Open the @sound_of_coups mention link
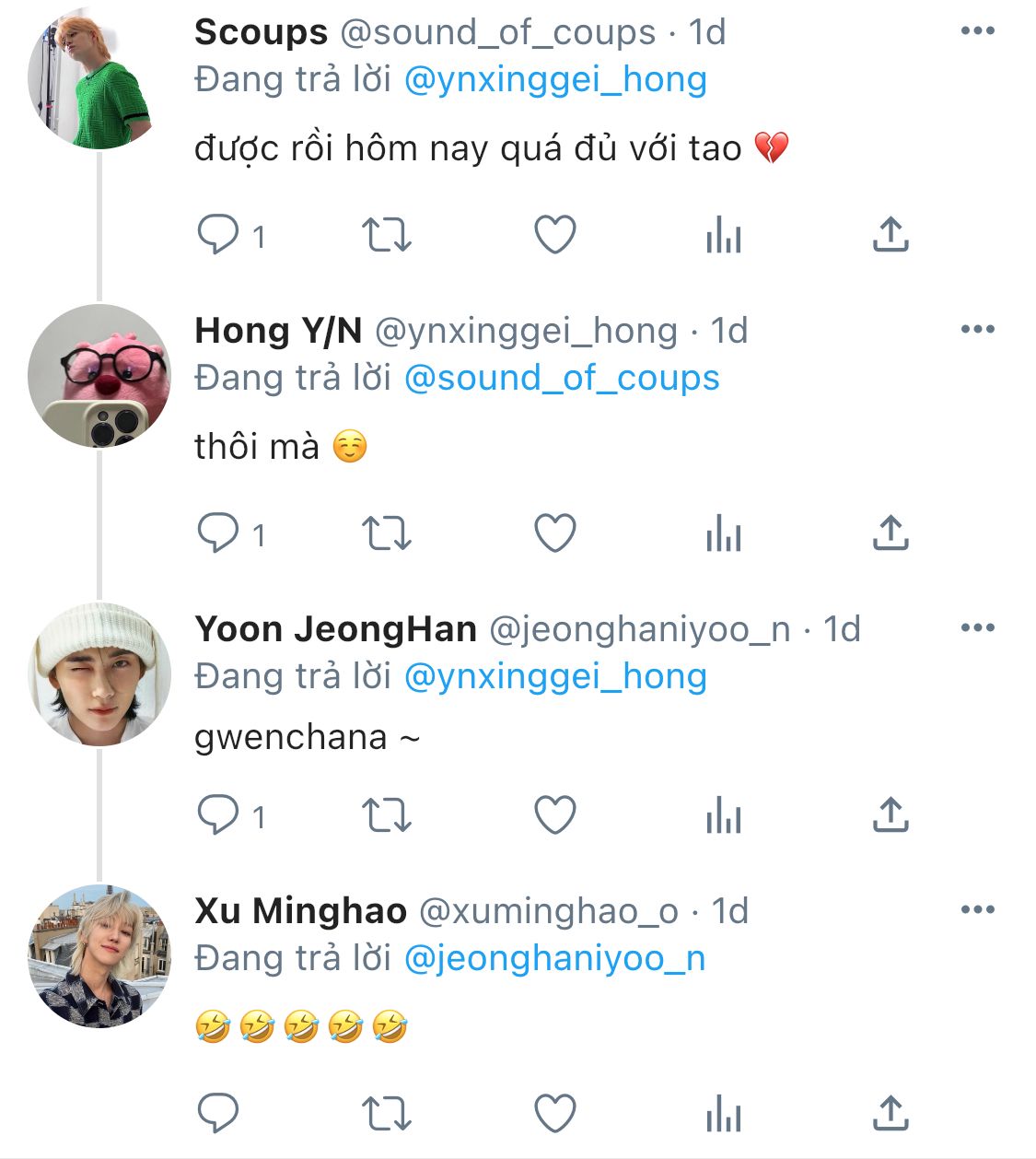Screen dimensions: 1036x1159 (x=562, y=379)
